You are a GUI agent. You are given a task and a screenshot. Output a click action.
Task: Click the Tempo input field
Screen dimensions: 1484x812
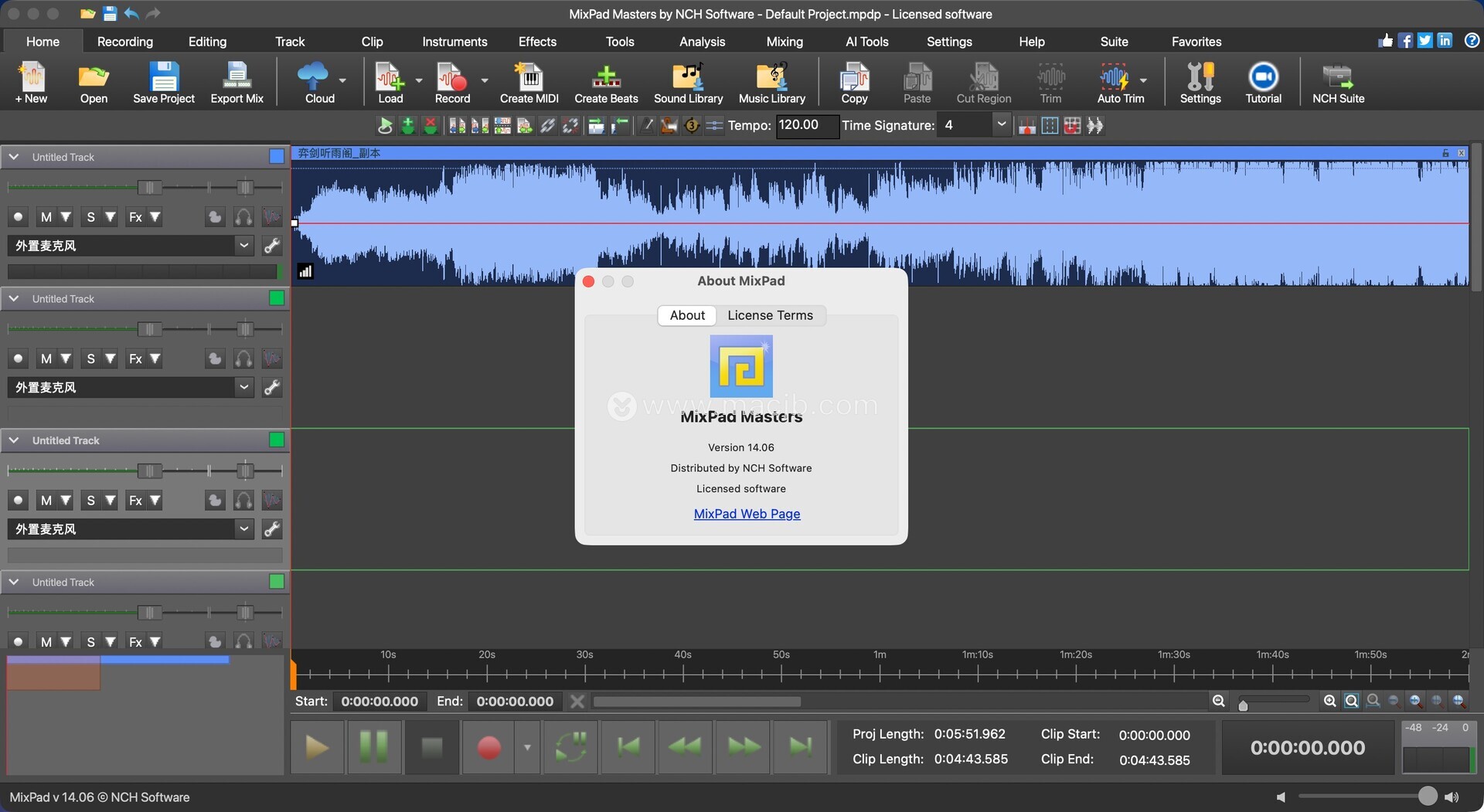coord(806,125)
